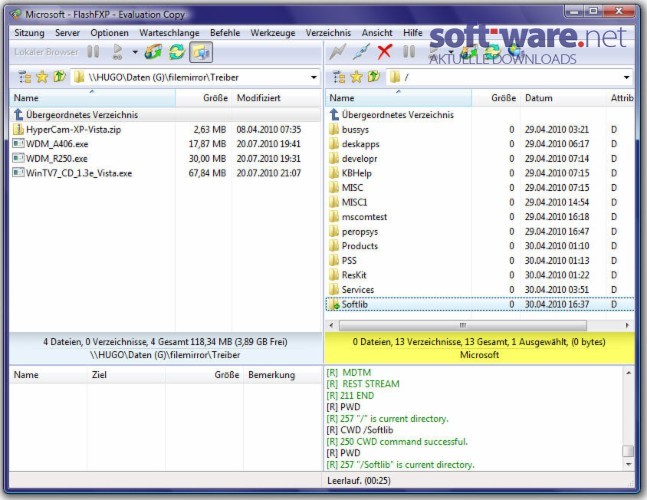Click the log panel scroll down arrow
This screenshot has height=500, width=647.
pyautogui.click(x=628, y=465)
